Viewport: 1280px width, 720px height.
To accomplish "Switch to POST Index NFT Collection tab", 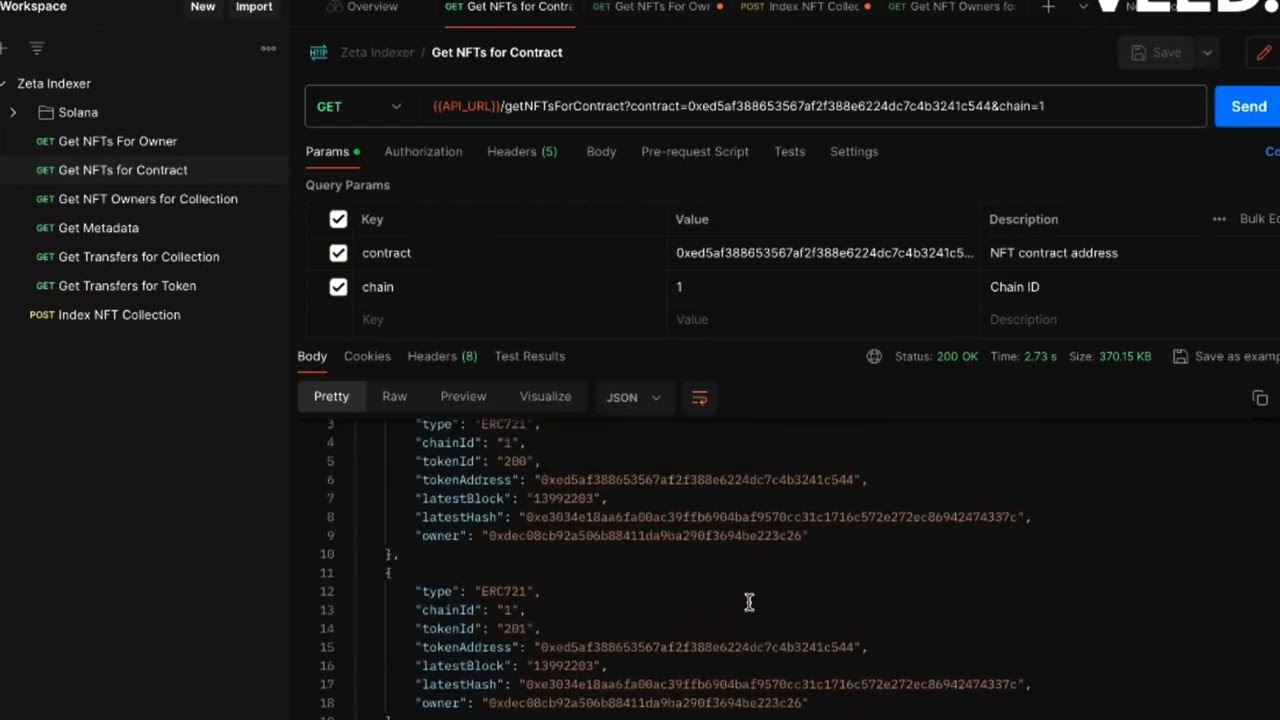I will (805, 7).
